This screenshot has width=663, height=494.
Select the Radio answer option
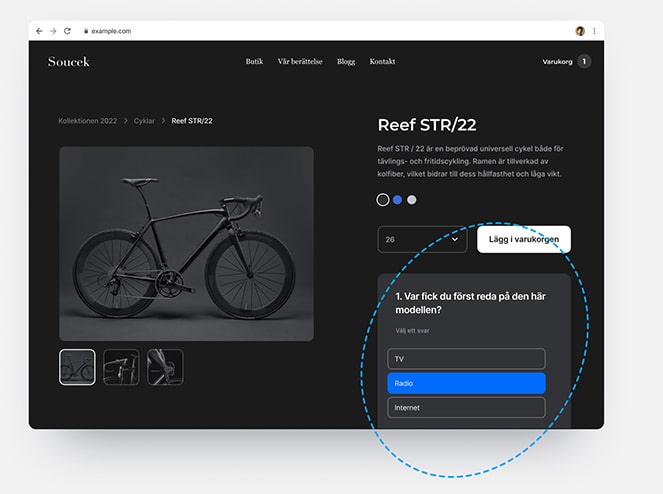[x=466, y=383]
